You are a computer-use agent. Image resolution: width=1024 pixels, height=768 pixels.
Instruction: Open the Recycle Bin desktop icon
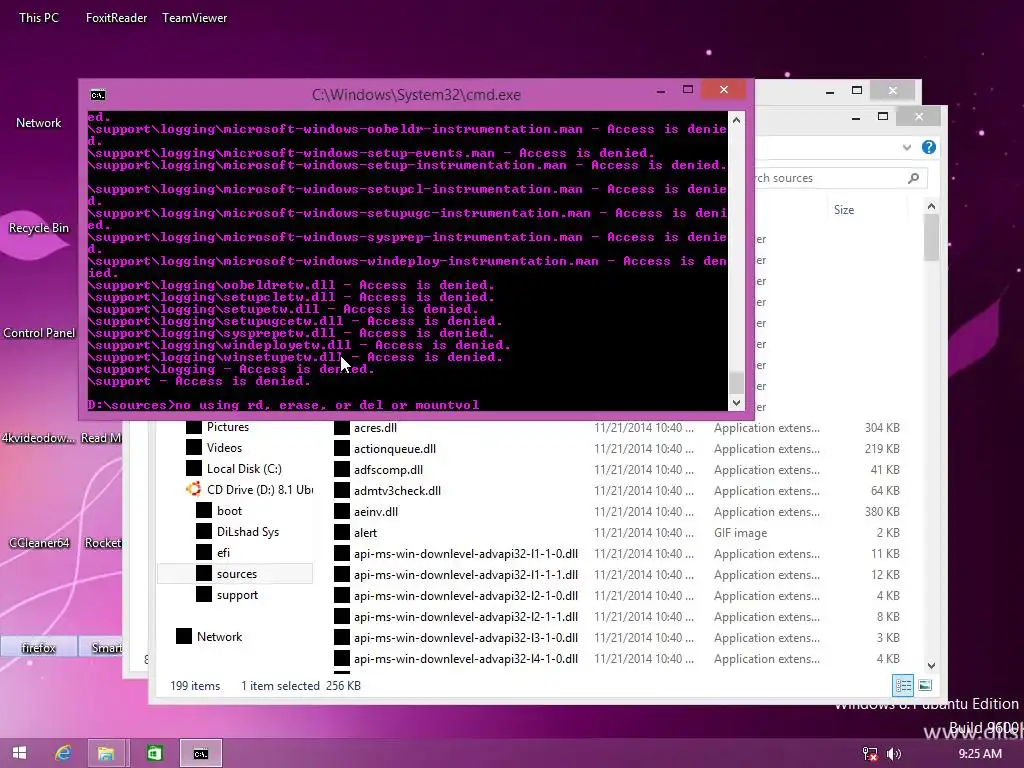(x=39, y=228)
